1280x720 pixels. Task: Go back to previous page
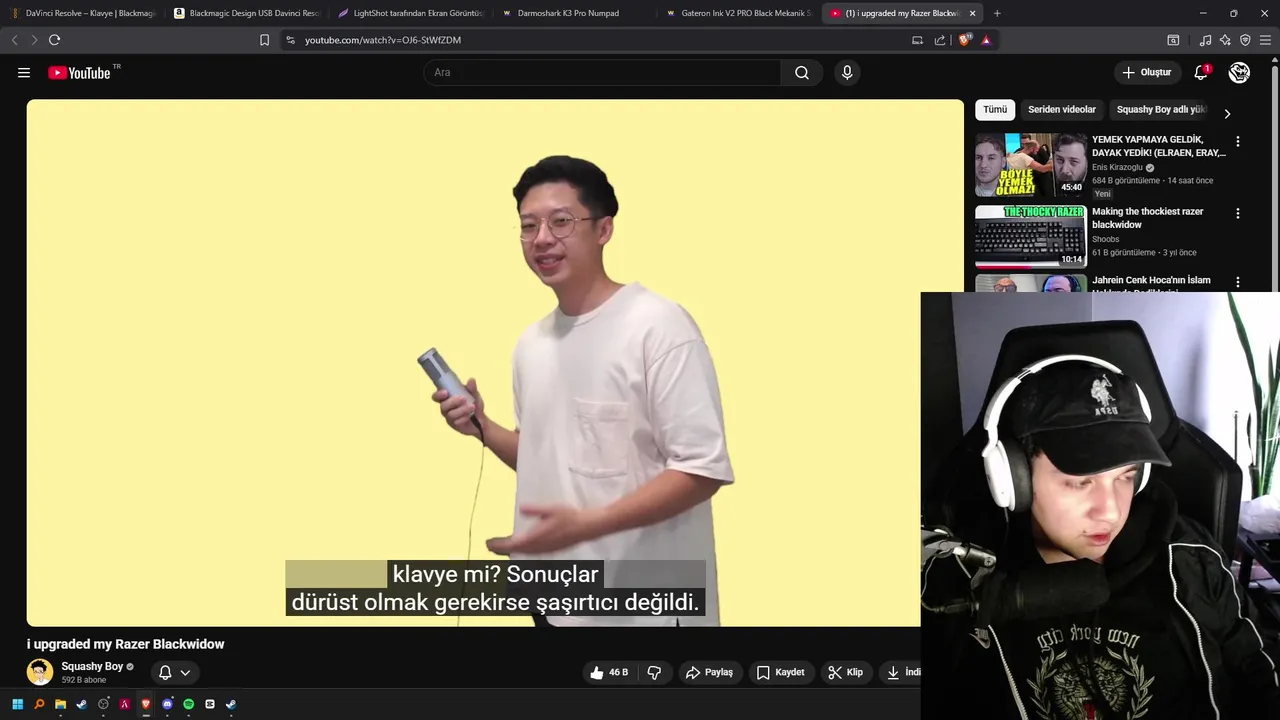tap(14, 40)
